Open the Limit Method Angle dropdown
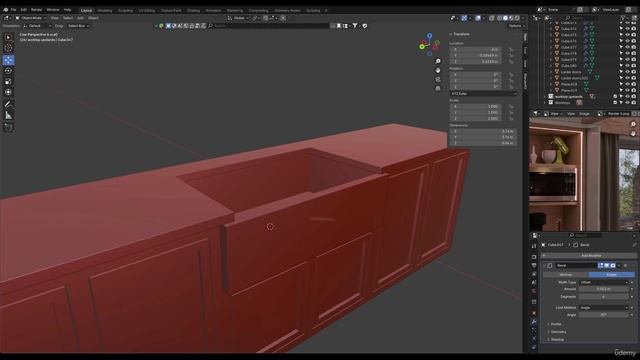 point(604,308)
